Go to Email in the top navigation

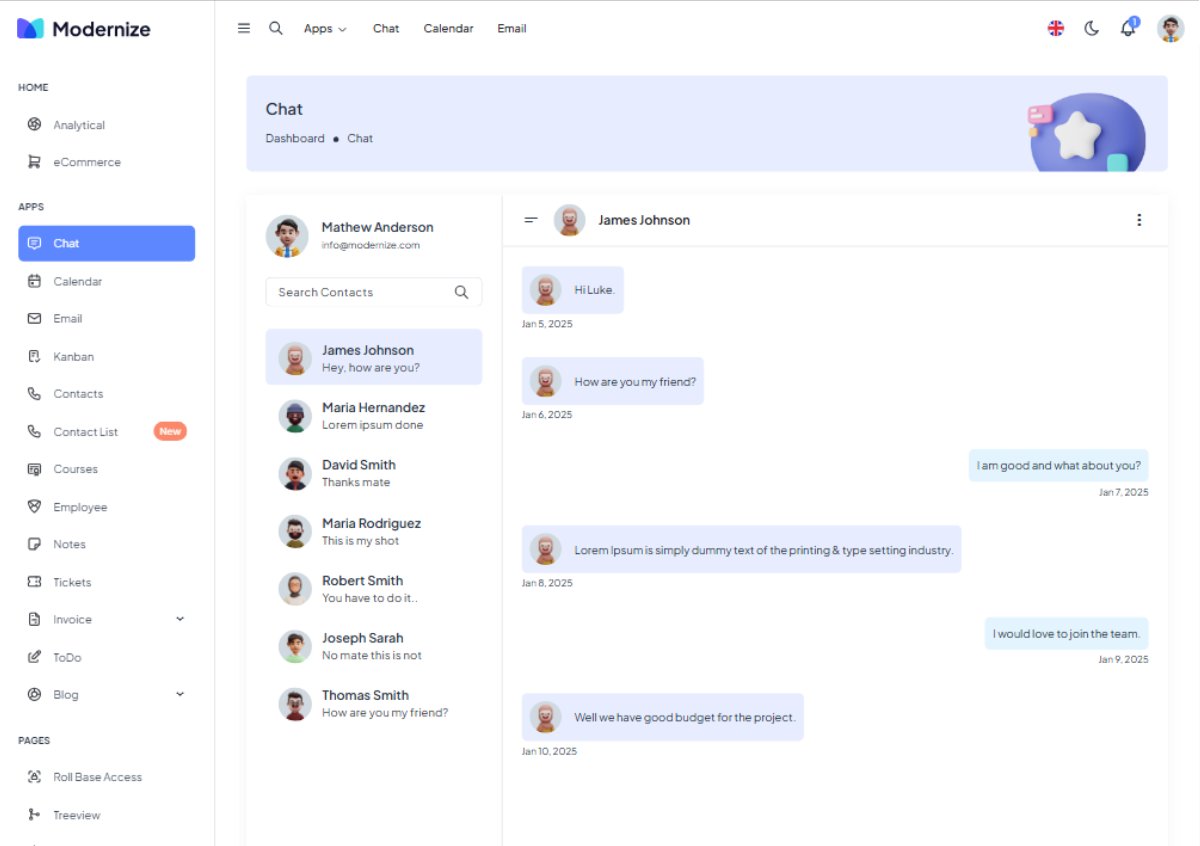point(511,29)
